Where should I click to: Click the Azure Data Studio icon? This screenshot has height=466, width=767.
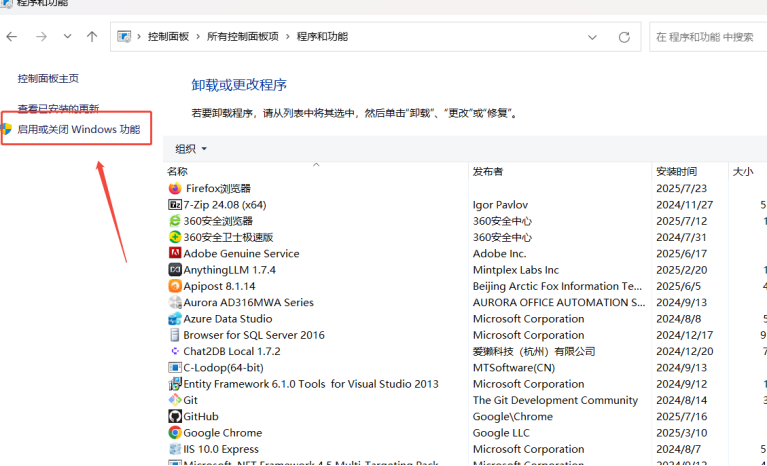(x=175, y=319)
